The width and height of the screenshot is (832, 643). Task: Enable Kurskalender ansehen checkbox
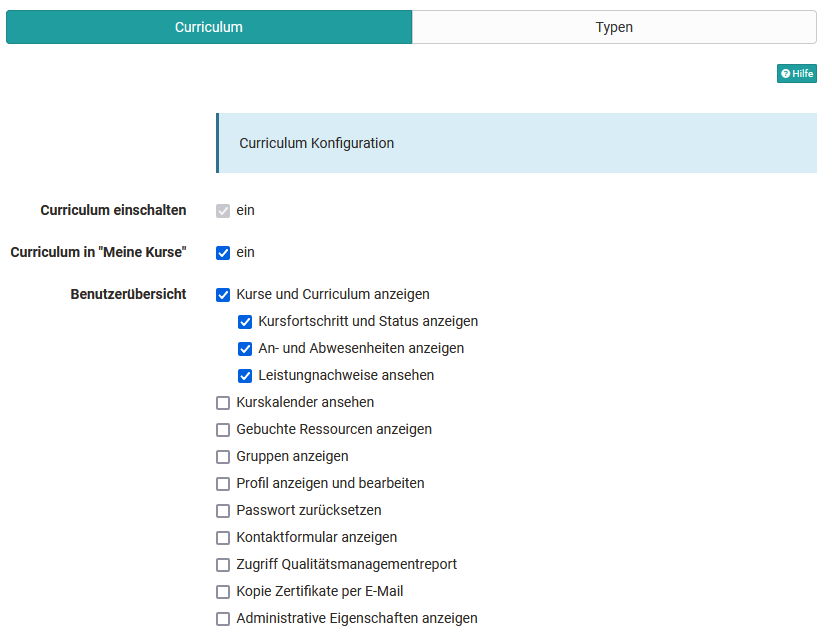click(223, 403)
